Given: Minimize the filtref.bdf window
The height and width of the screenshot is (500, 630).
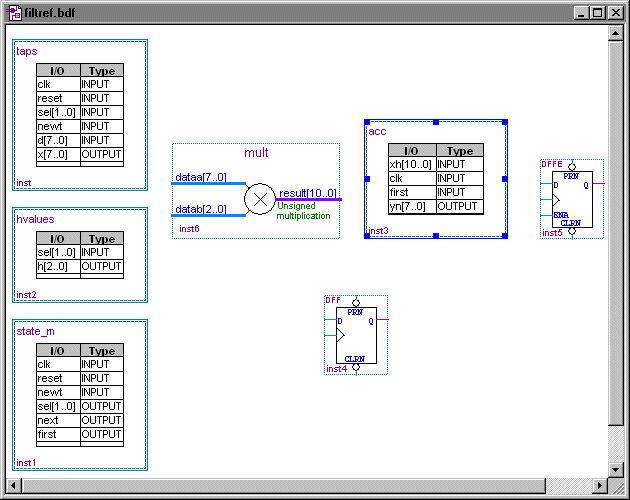Looking at the screenshot, I should pyautogui.click(x=582, y=12).
